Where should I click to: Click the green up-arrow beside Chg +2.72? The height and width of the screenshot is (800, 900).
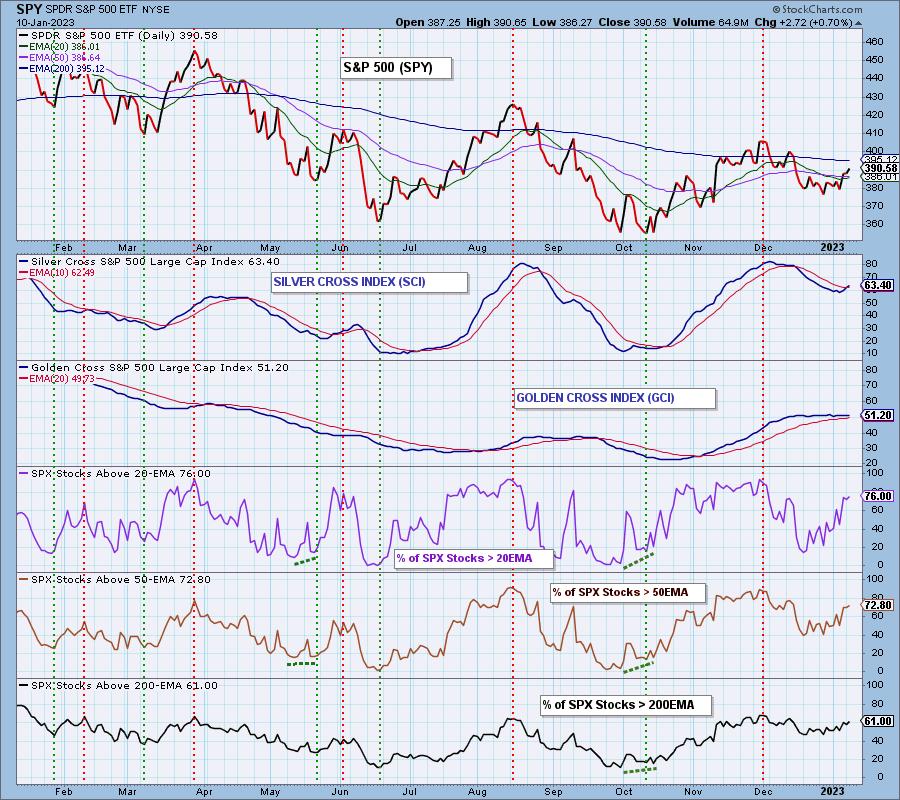click(858, 23)
